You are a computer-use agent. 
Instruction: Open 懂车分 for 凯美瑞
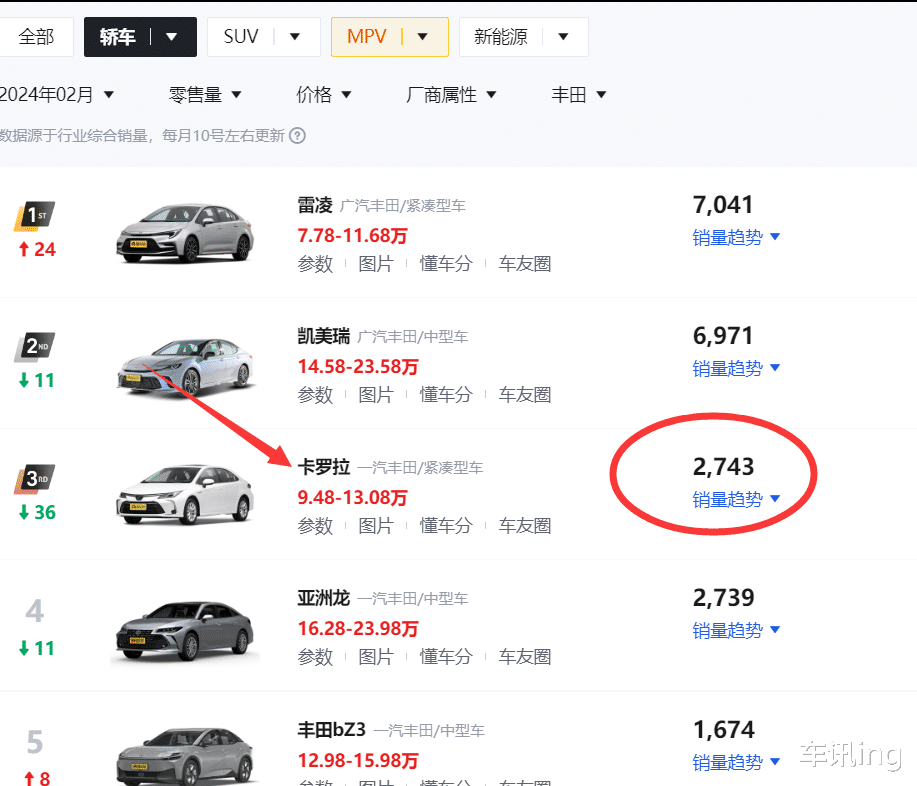446,395
